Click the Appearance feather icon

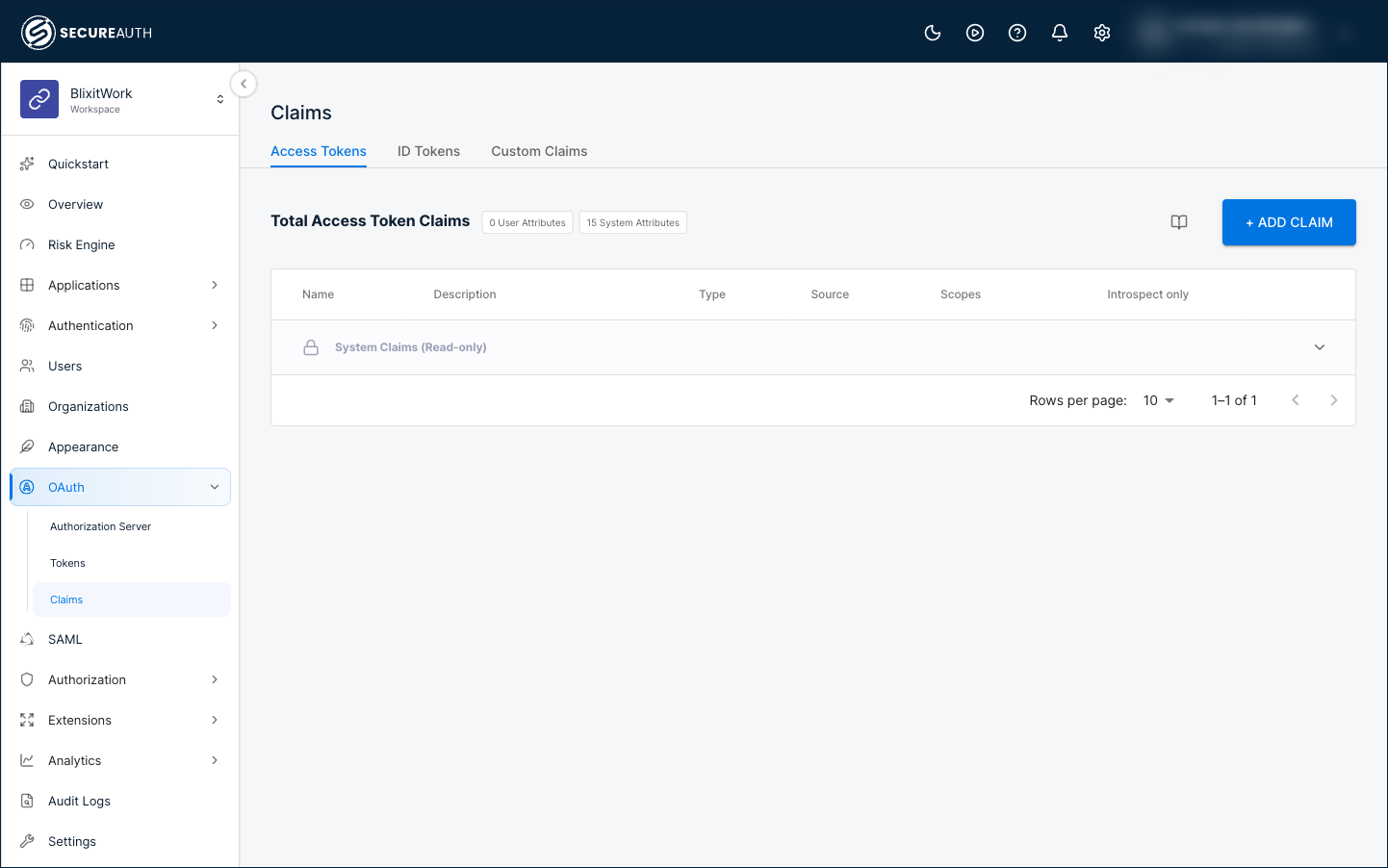pos(27,447)
